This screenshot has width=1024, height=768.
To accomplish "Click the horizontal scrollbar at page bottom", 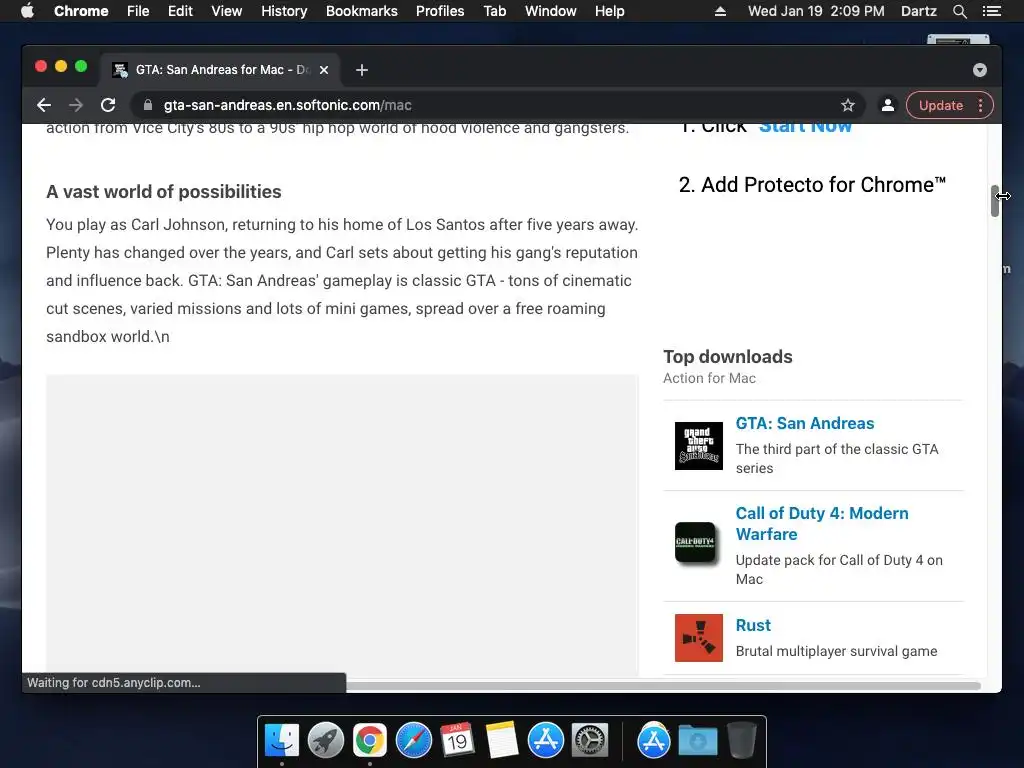I will point(663,686).
